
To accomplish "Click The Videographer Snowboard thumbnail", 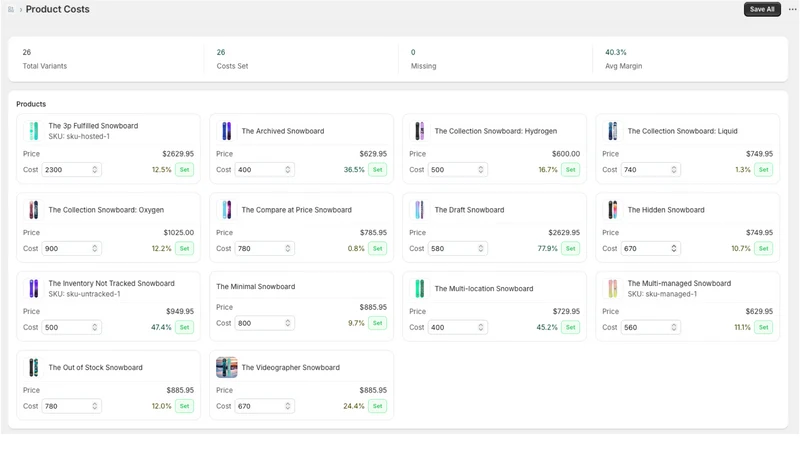I will [x=227, y=367].
